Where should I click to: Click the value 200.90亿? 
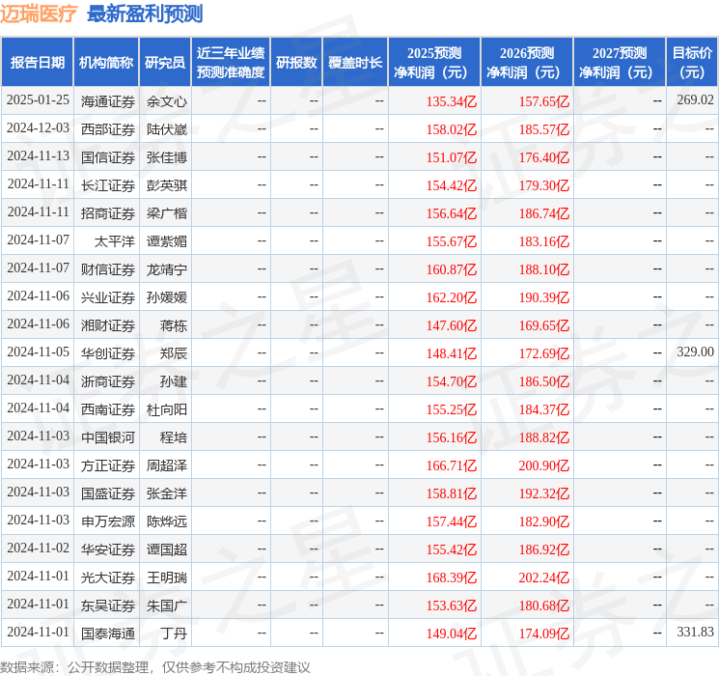click(544, 465)
